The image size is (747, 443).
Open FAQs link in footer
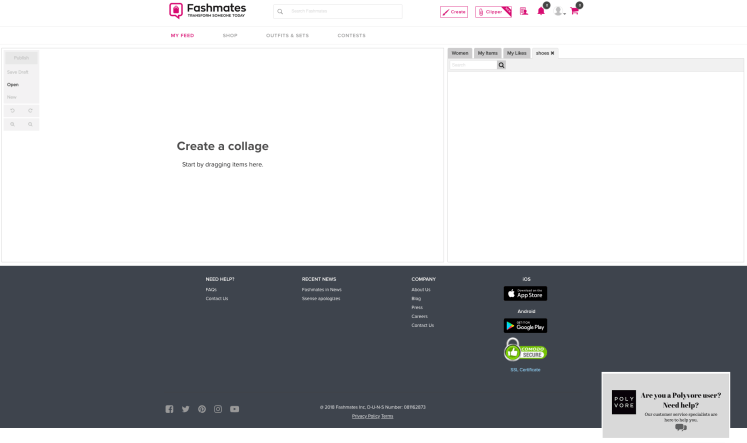[211, 290]
